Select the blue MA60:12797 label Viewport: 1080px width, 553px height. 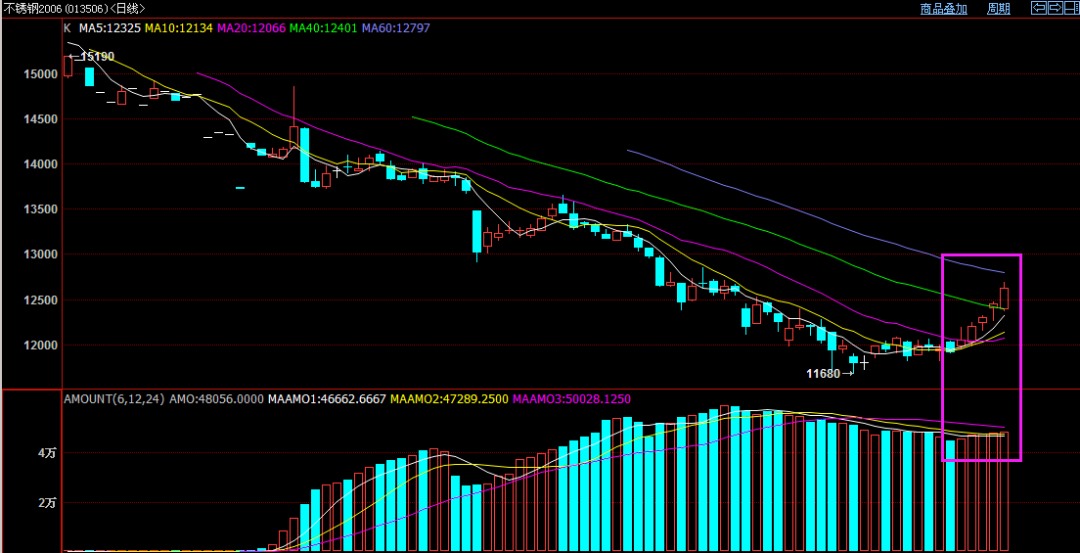tap(396, 28)
